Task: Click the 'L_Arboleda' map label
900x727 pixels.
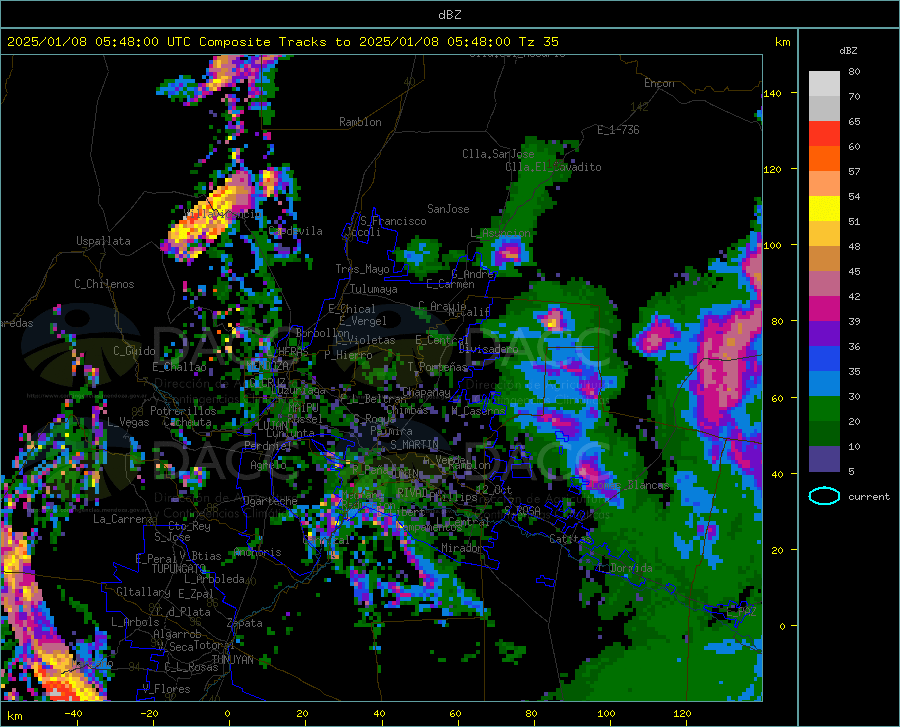Action: tap(214, 580)
